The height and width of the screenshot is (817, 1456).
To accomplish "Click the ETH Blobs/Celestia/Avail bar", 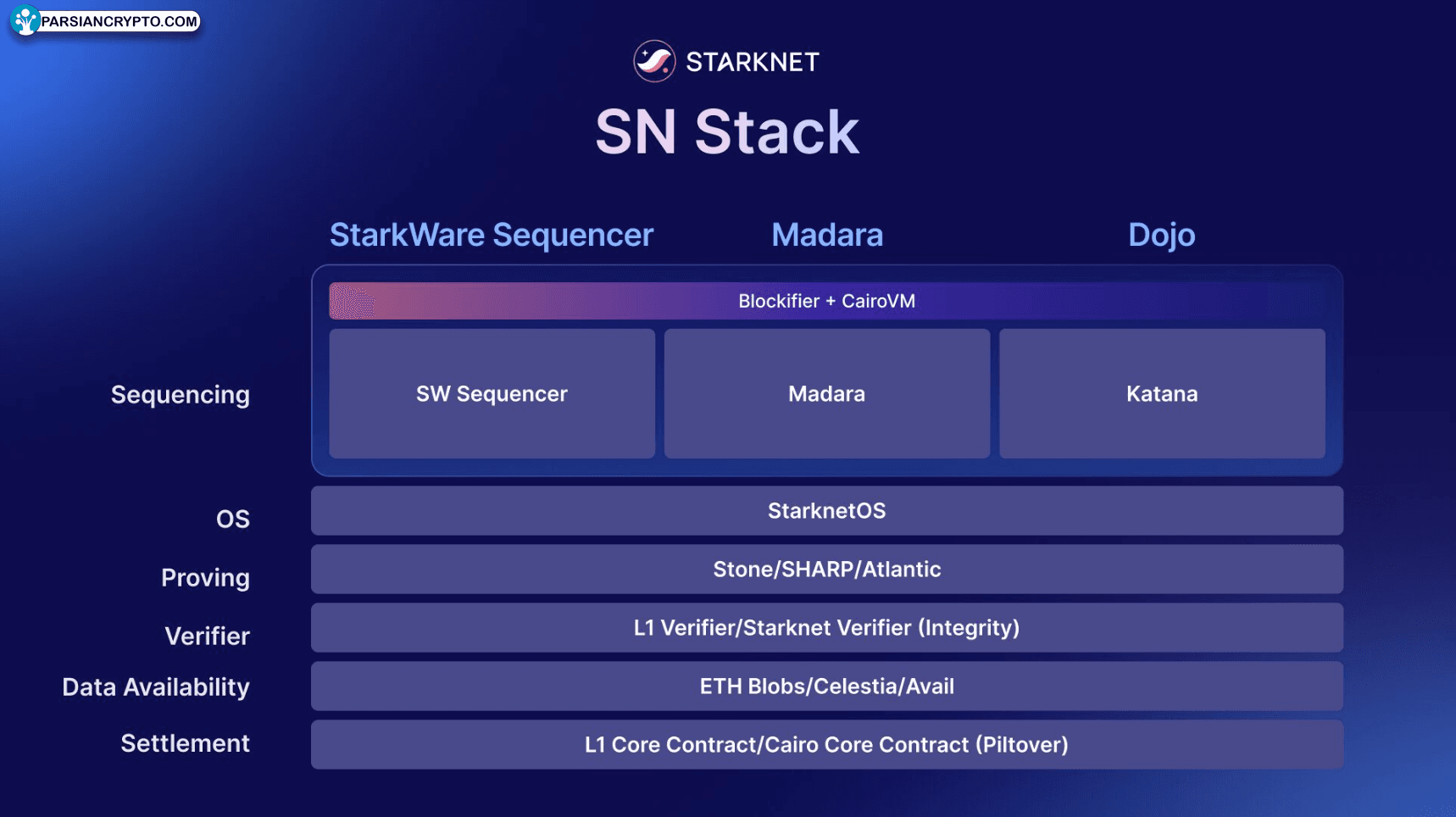I will pos(827,686).
